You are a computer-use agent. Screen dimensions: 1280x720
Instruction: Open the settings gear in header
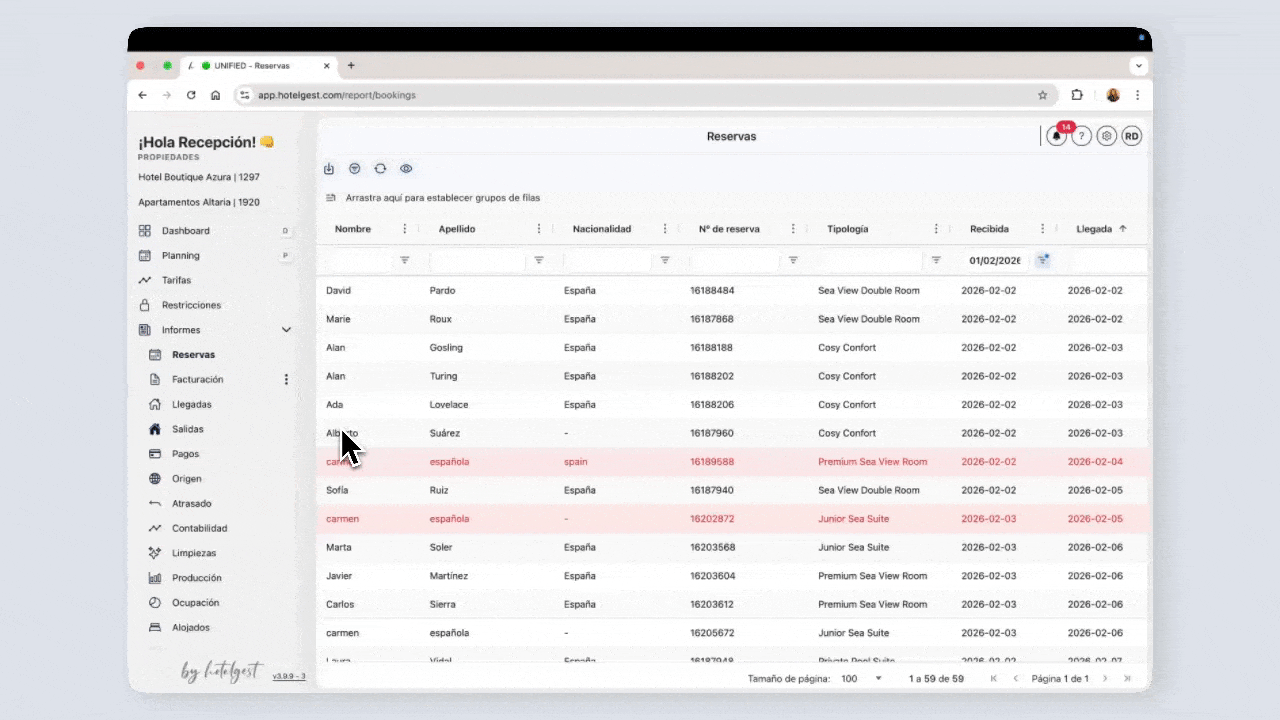1106,137
